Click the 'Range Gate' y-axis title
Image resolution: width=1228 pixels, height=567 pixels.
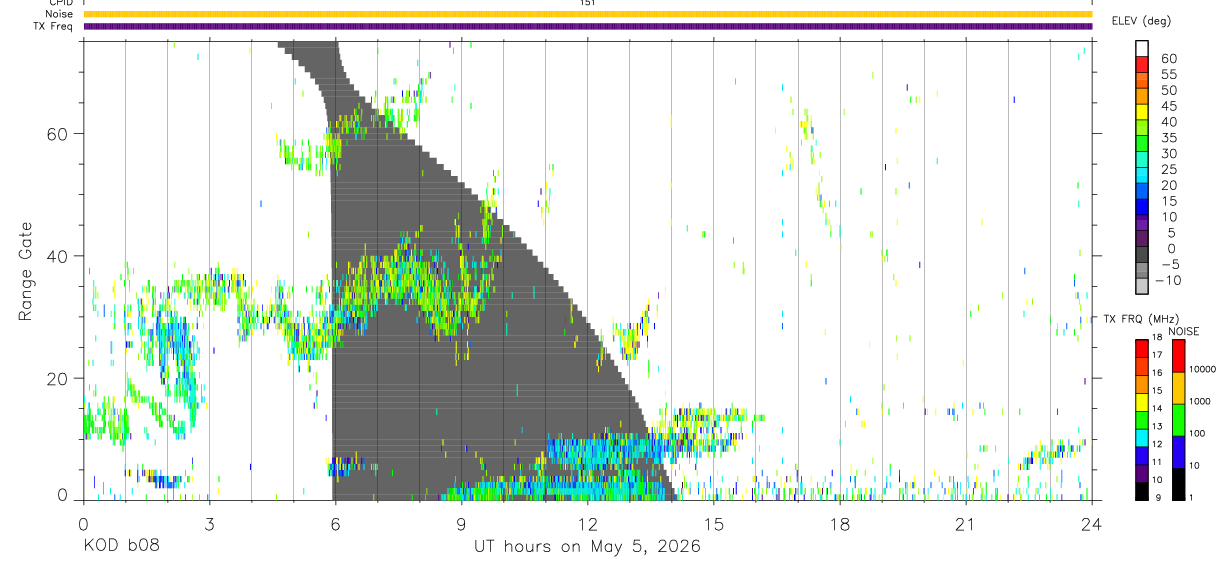tap(25, 271)
